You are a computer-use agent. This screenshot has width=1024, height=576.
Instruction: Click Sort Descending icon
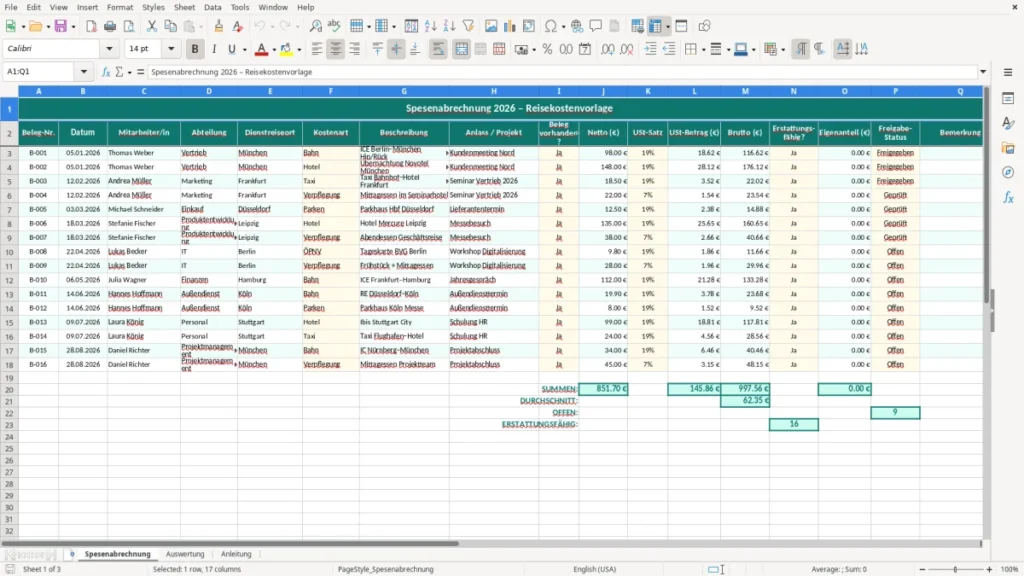449,26
